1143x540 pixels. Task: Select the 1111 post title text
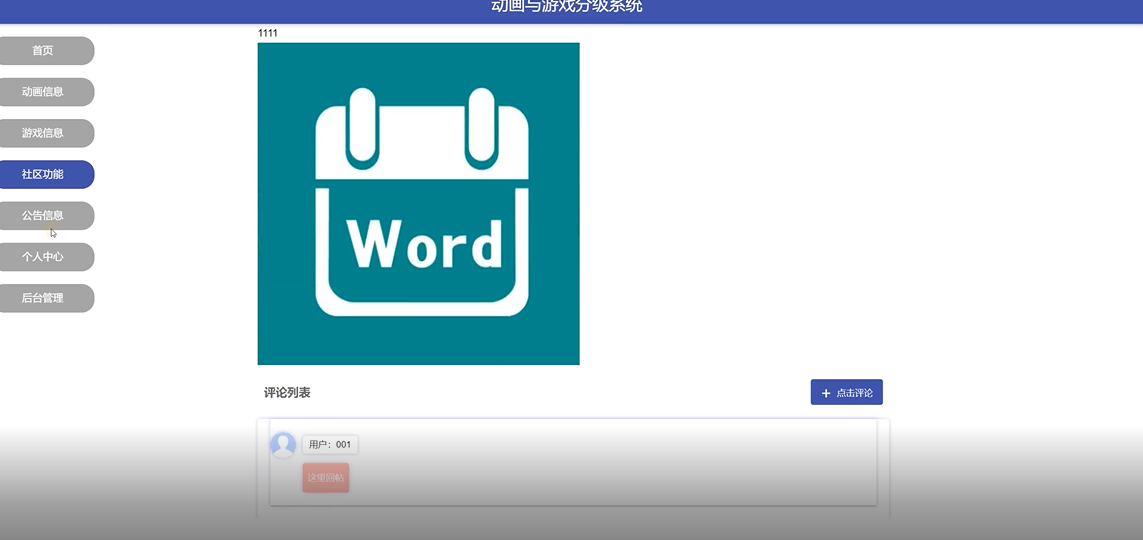(x=268, y=33)
